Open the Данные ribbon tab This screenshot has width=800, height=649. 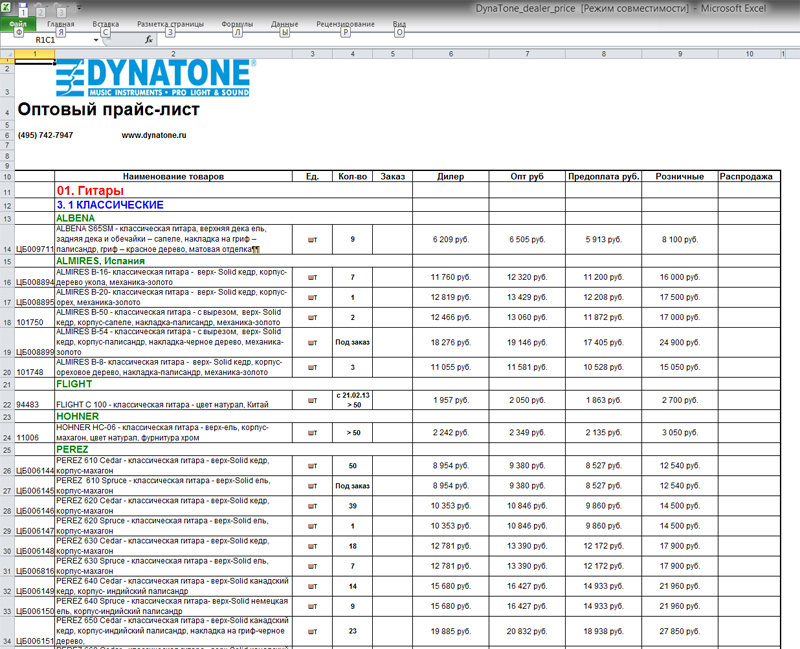285,24
